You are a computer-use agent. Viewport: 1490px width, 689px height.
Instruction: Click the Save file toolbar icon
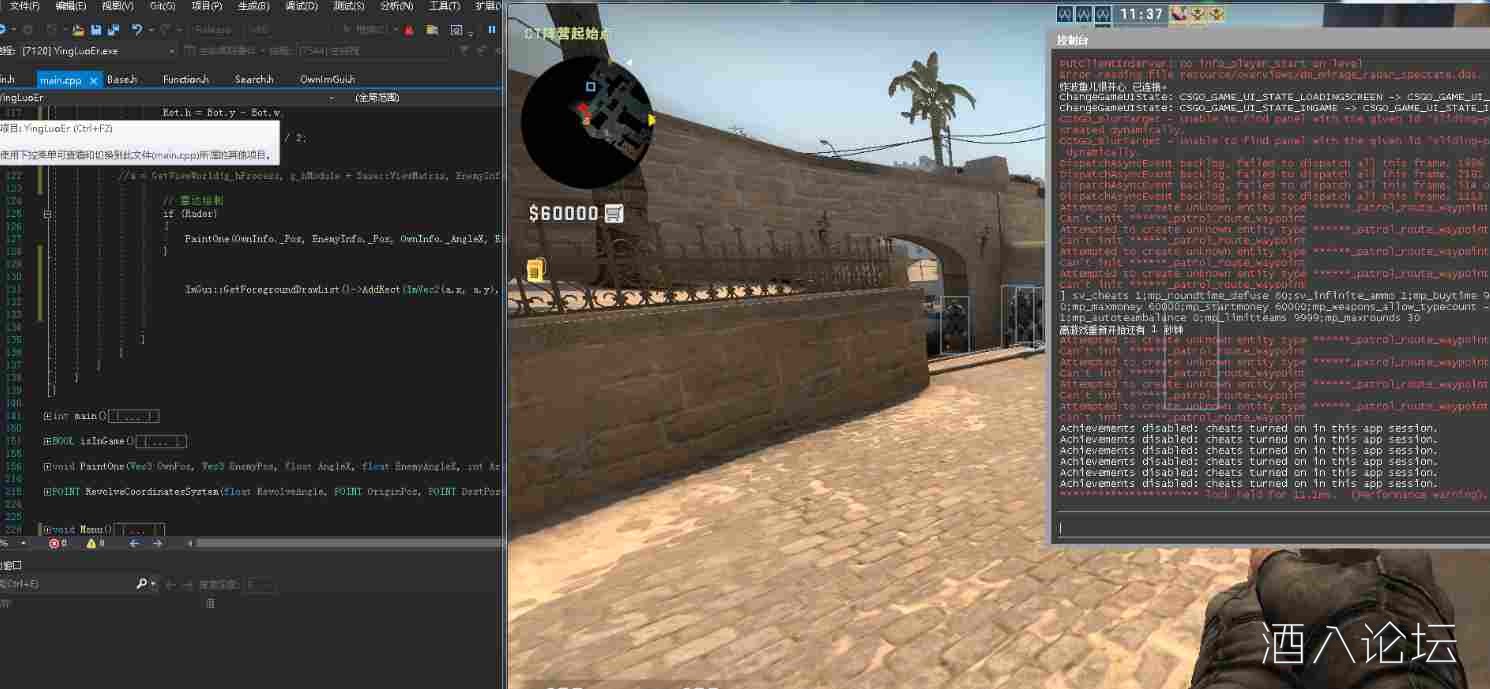coord(95,30)
